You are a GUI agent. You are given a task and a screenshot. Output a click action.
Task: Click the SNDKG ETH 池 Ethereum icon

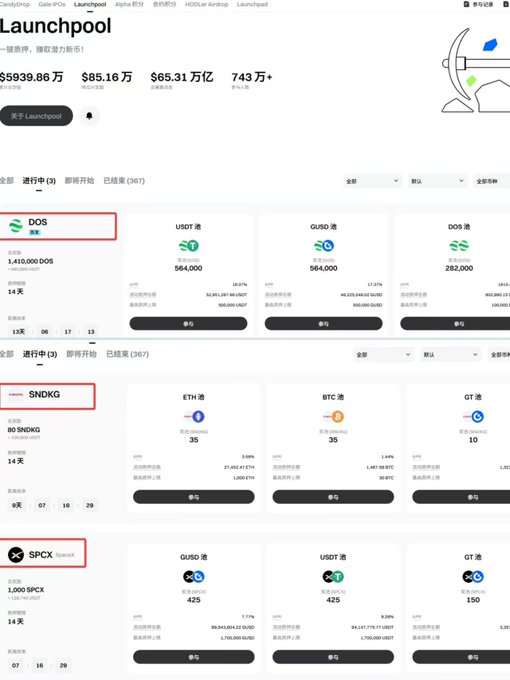click(198, 417)
